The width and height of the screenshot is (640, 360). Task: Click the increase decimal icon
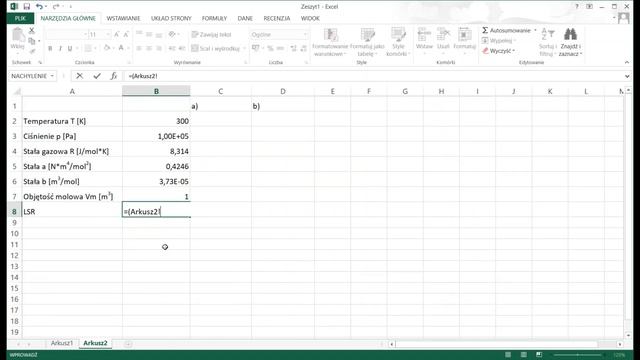point(293,48)
